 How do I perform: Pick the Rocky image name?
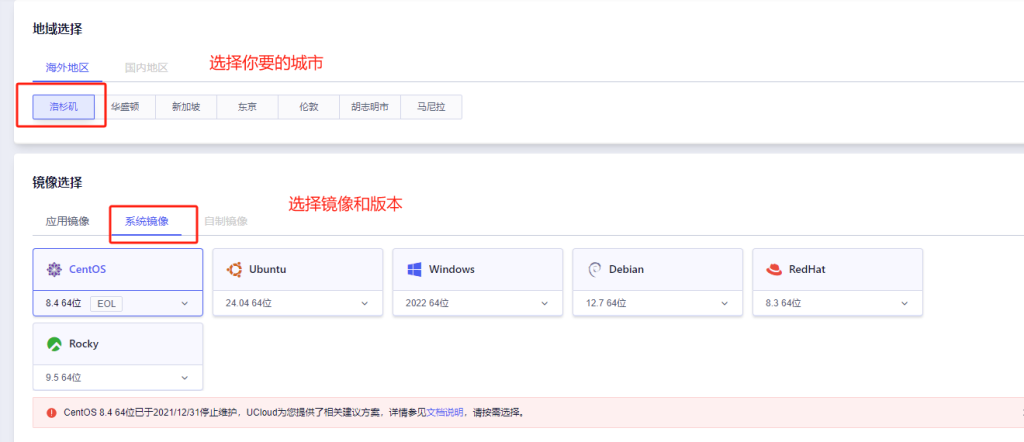click(x=84, y=343)
